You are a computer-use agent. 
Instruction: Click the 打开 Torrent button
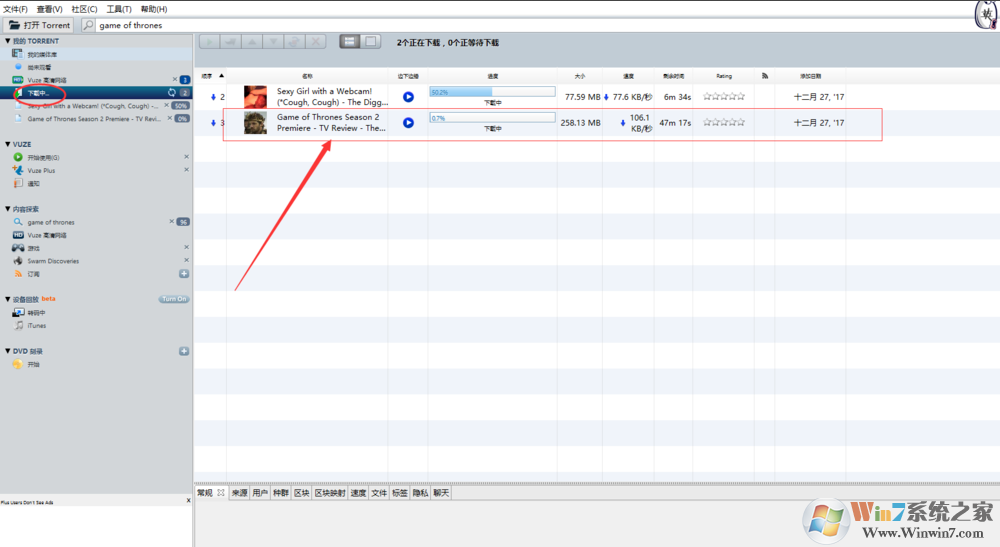point(40,25)
